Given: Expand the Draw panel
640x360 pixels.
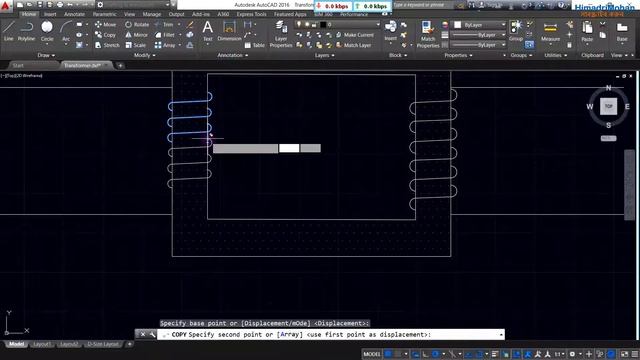Looking at the screenshot, I should point(46,55).
